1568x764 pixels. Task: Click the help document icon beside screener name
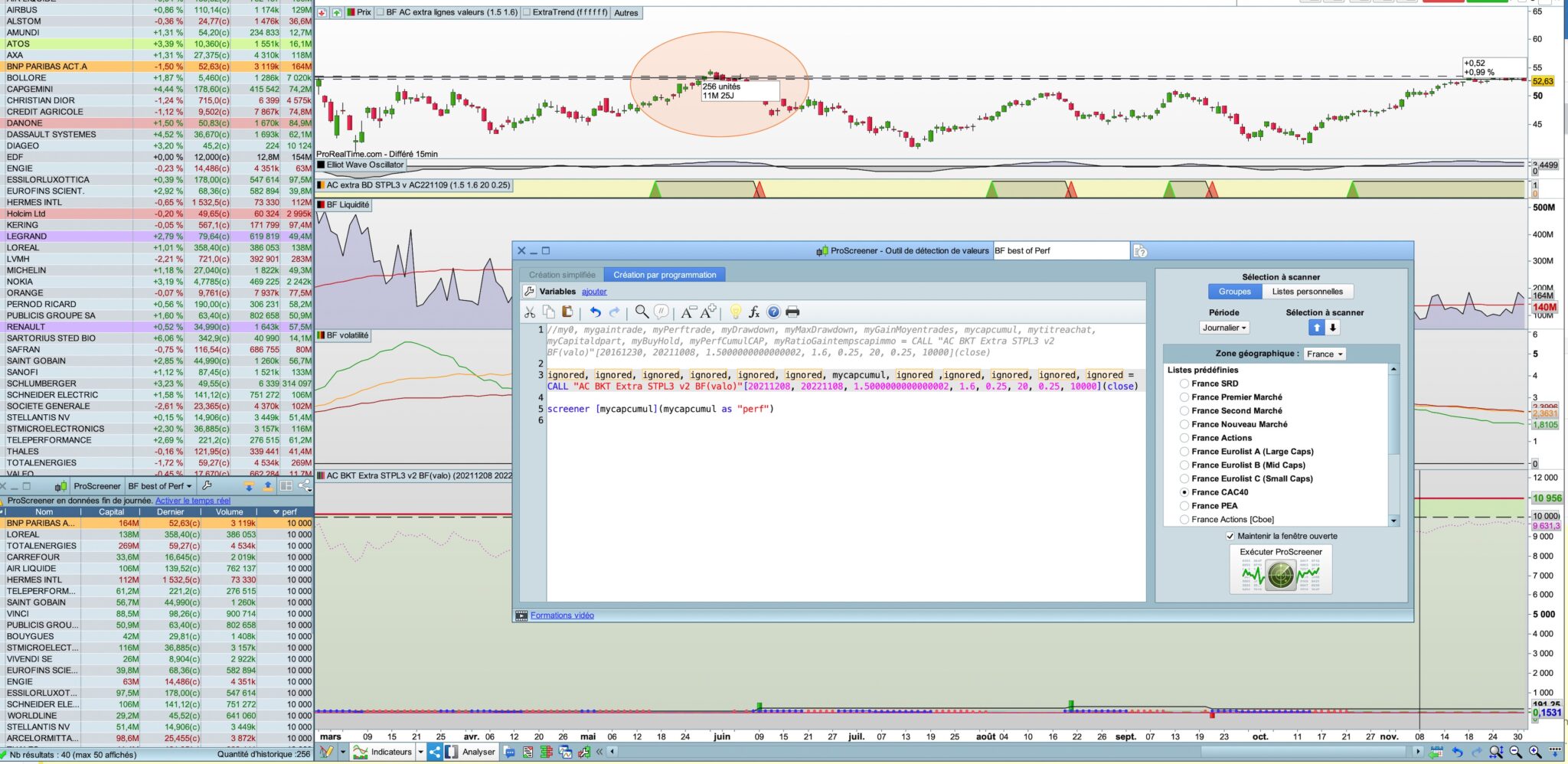1140,251
